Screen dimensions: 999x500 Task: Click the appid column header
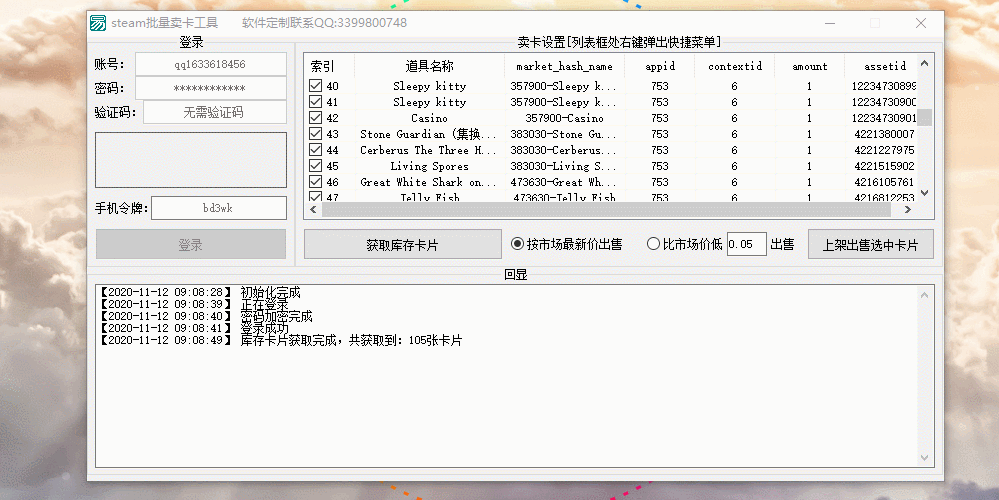click(660, 66)
